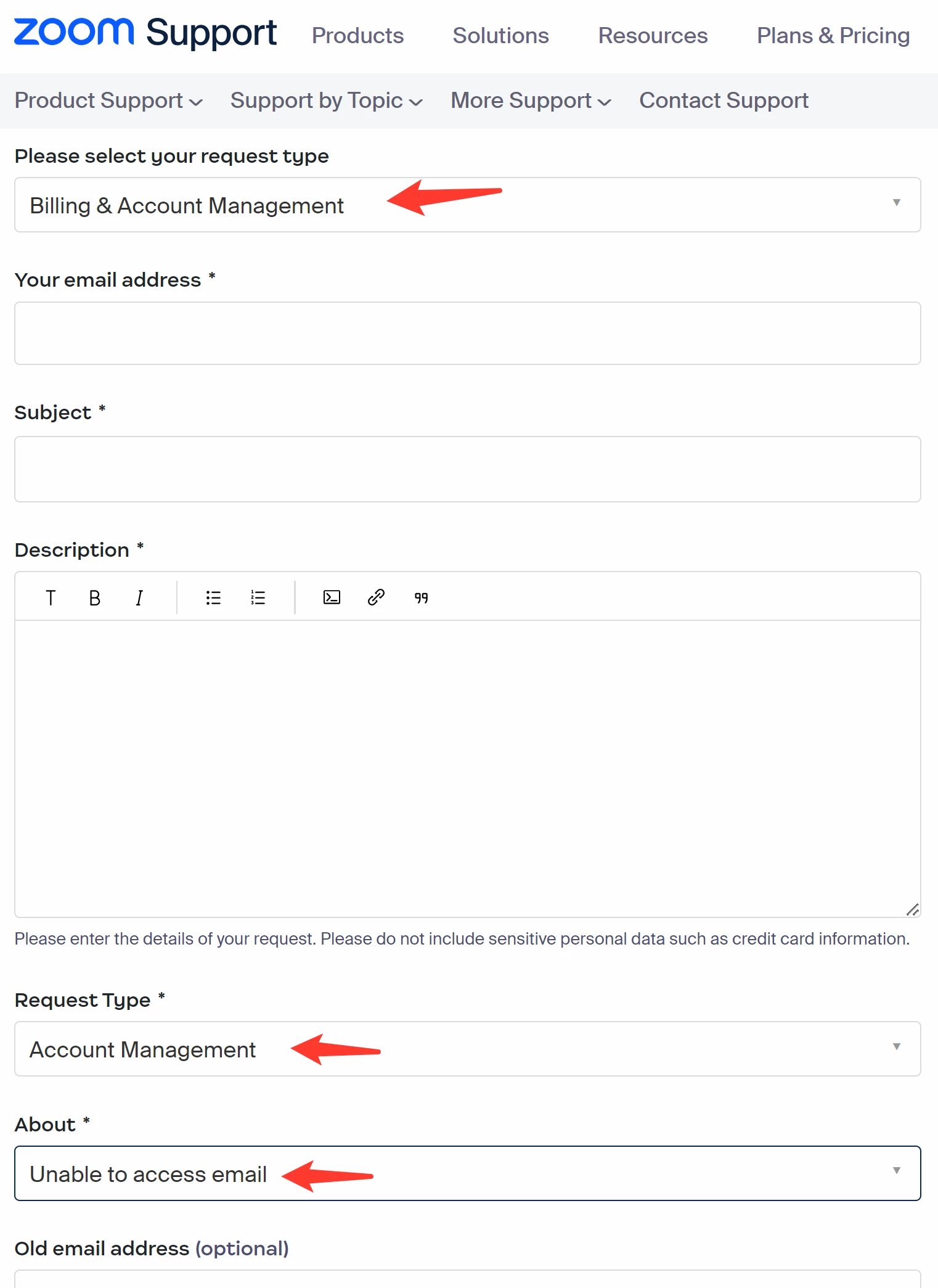Select the paragraph text style icon

click(51, 597)
